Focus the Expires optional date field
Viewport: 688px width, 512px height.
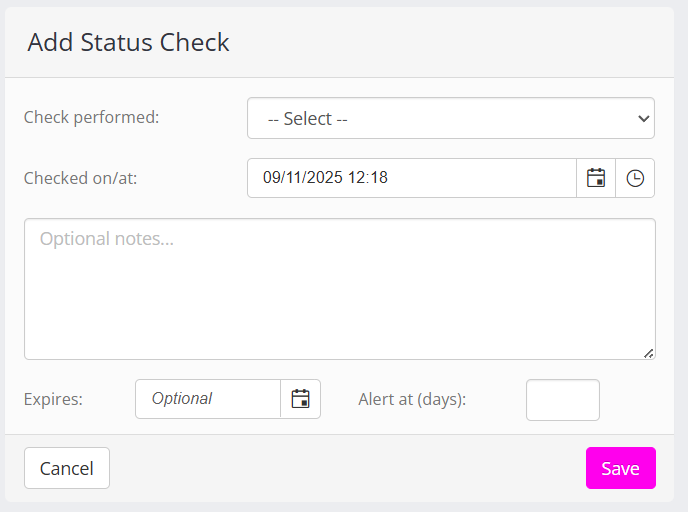click(x=208, y=399)
